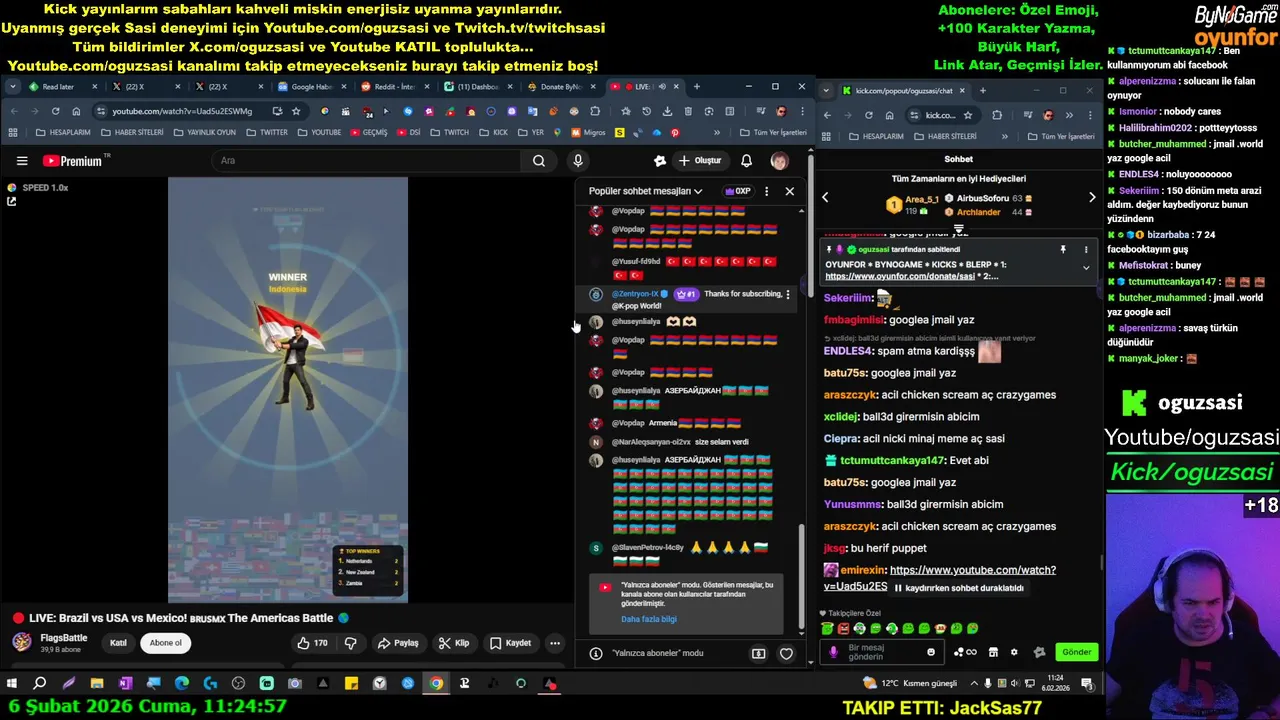Viewport: 1280px width, 720px height.
Task: Click the Kick message input field
Action: pyautogui.click(x=880, y=652)
